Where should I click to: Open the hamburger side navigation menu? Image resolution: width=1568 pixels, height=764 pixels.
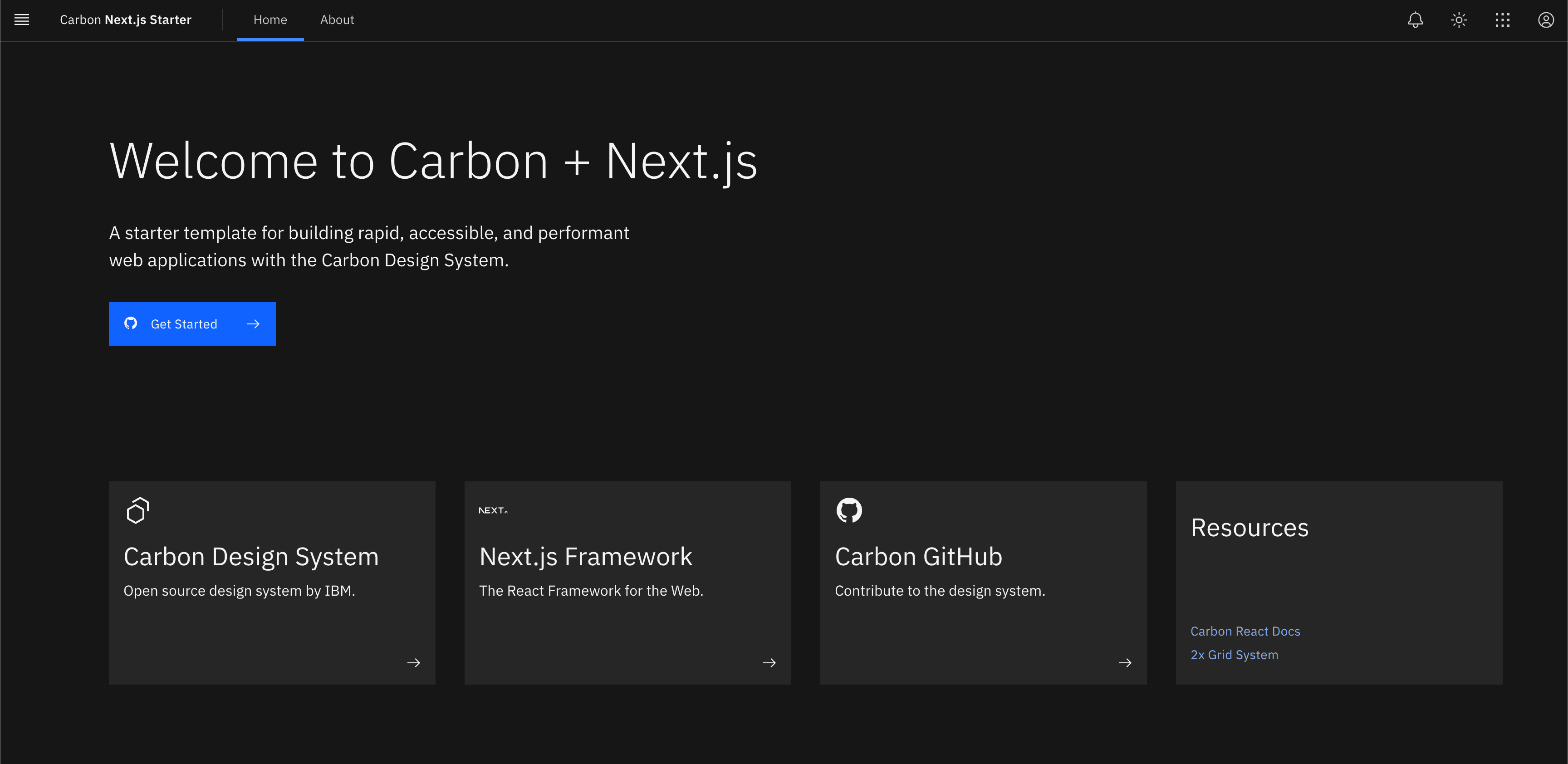22,20
